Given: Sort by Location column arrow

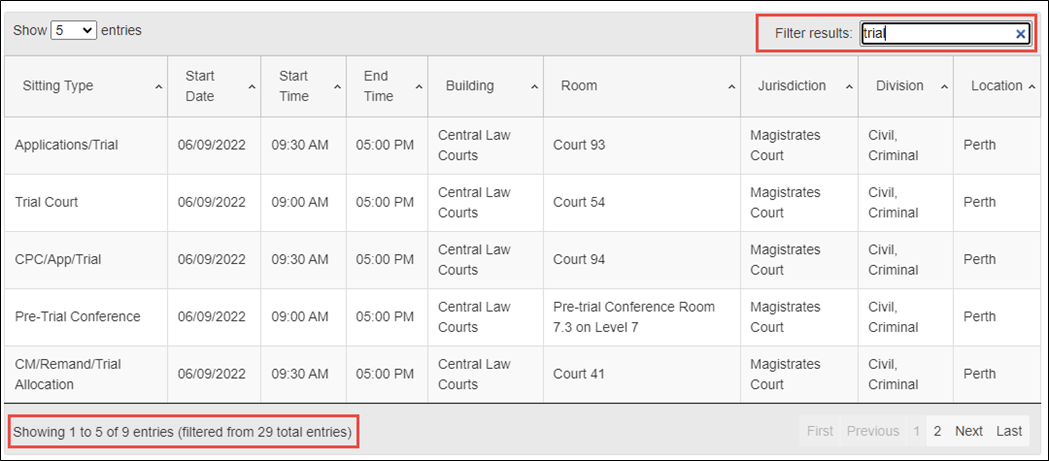Looking at the screenshot, I should 1032,87.
